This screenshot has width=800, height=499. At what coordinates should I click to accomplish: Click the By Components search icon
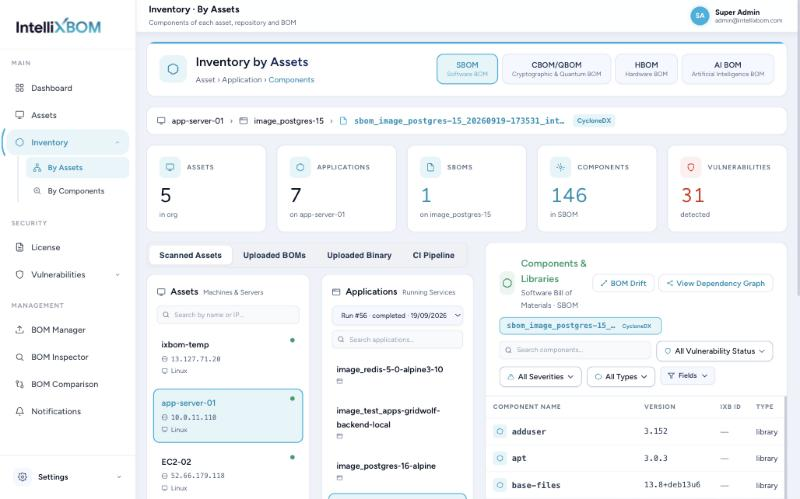[x=37, y=191]
